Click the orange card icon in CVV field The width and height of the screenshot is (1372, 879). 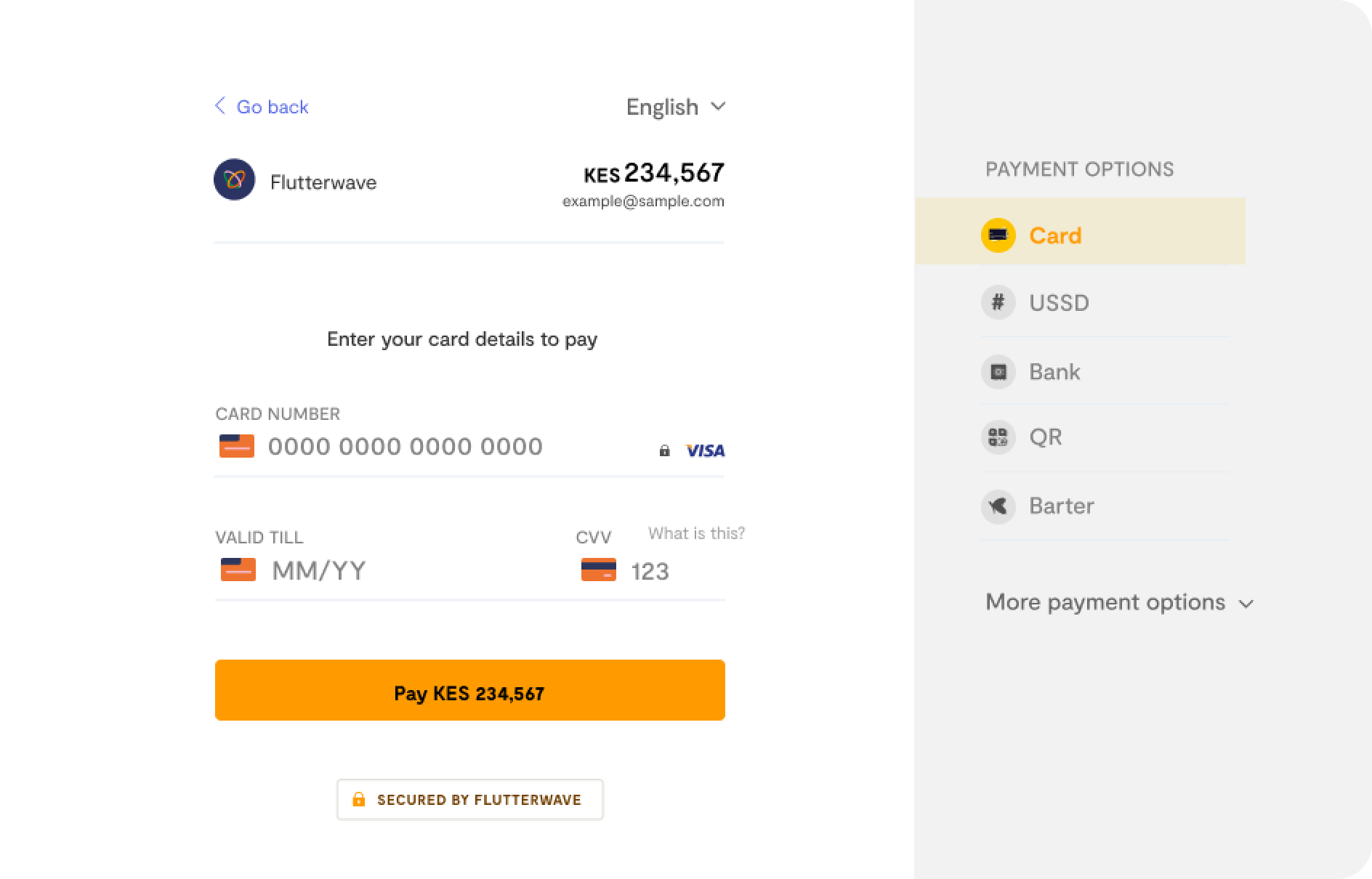[597, 570]
